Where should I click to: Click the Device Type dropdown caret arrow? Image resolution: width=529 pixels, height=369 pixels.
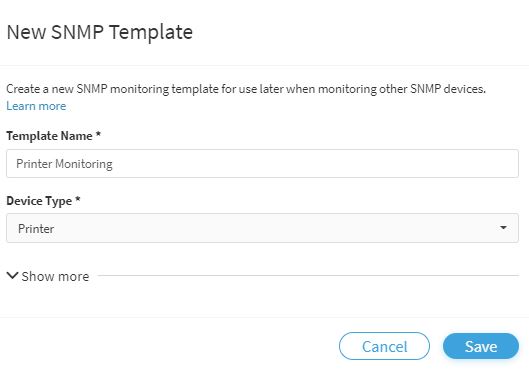point(503,228)
